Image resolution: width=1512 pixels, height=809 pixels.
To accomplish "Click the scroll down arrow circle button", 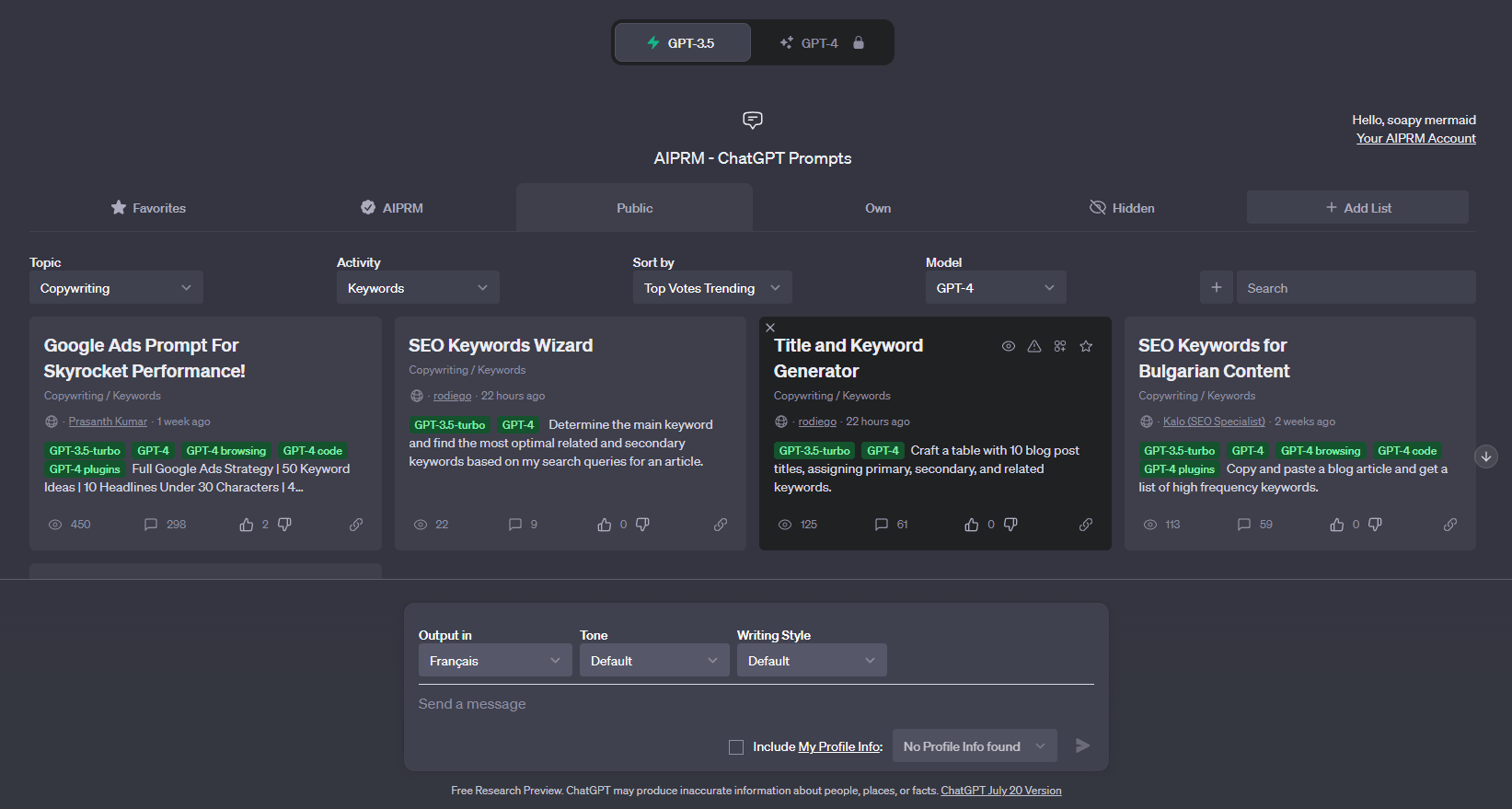I will click(x=1486, y=457).
